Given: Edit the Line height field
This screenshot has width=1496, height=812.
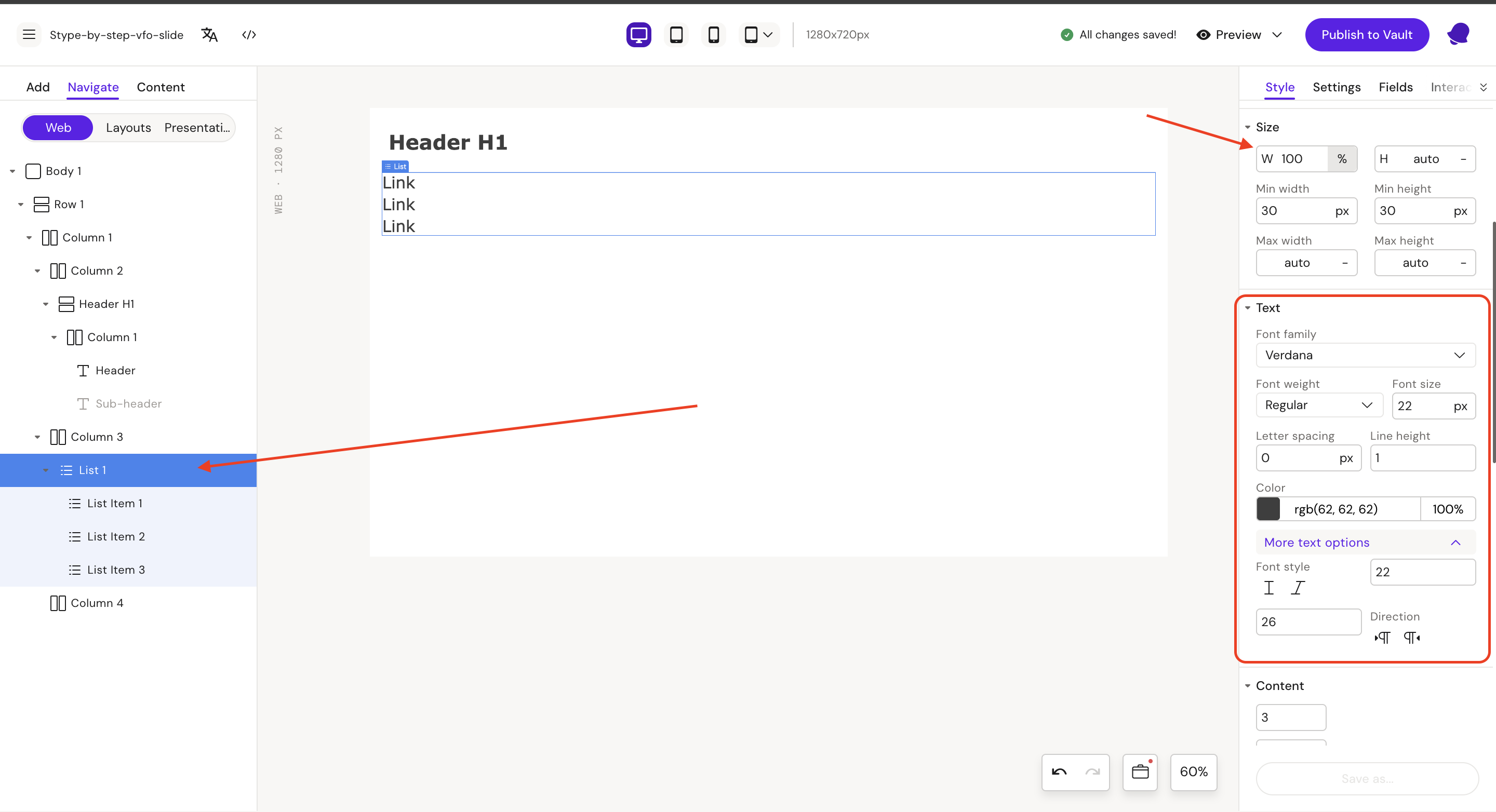Looking at the screenshot, I should coord(1422,458).
